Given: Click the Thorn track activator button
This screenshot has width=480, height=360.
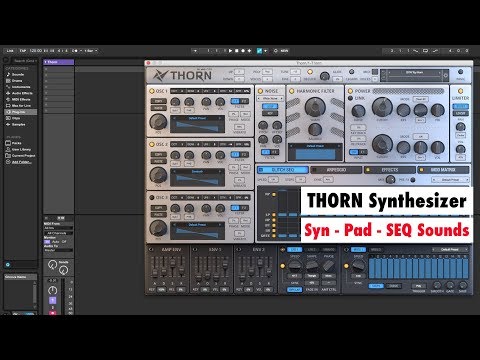Looking at the screenshot, I should pos(52,301).
